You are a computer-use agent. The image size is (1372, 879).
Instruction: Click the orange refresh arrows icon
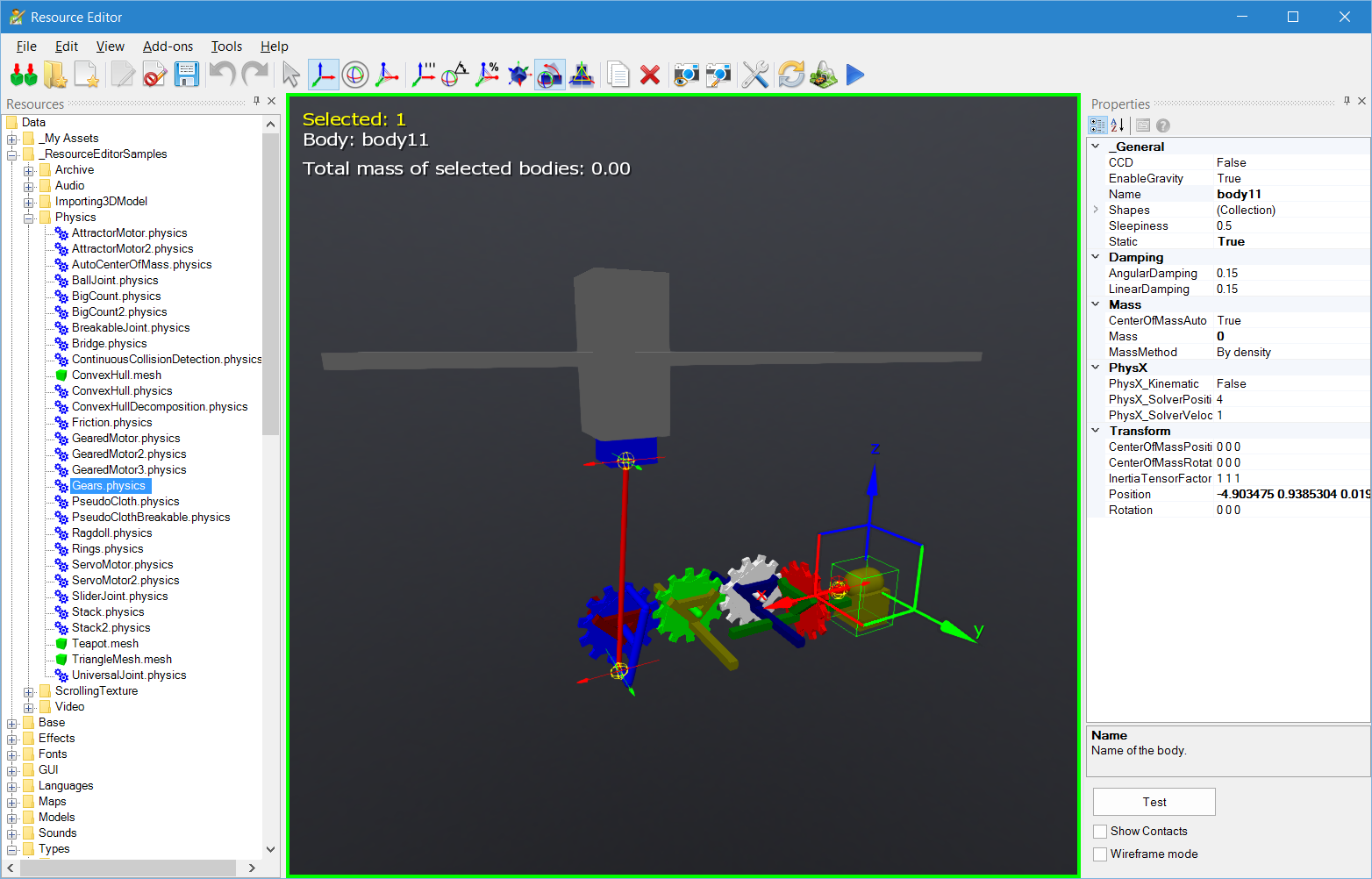tap(790, 75)
